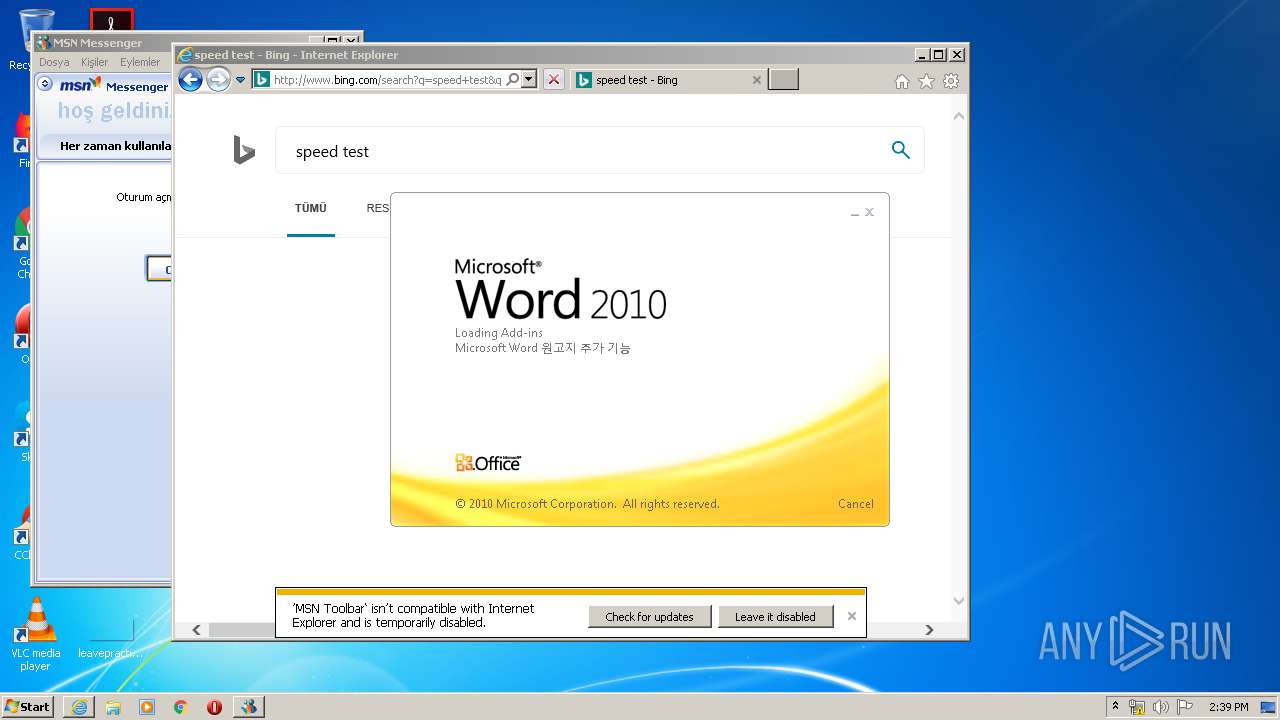Click the Internet Explorer forward arrow
The width and height of the screenshot is (1280, 720).
point(218,80)
